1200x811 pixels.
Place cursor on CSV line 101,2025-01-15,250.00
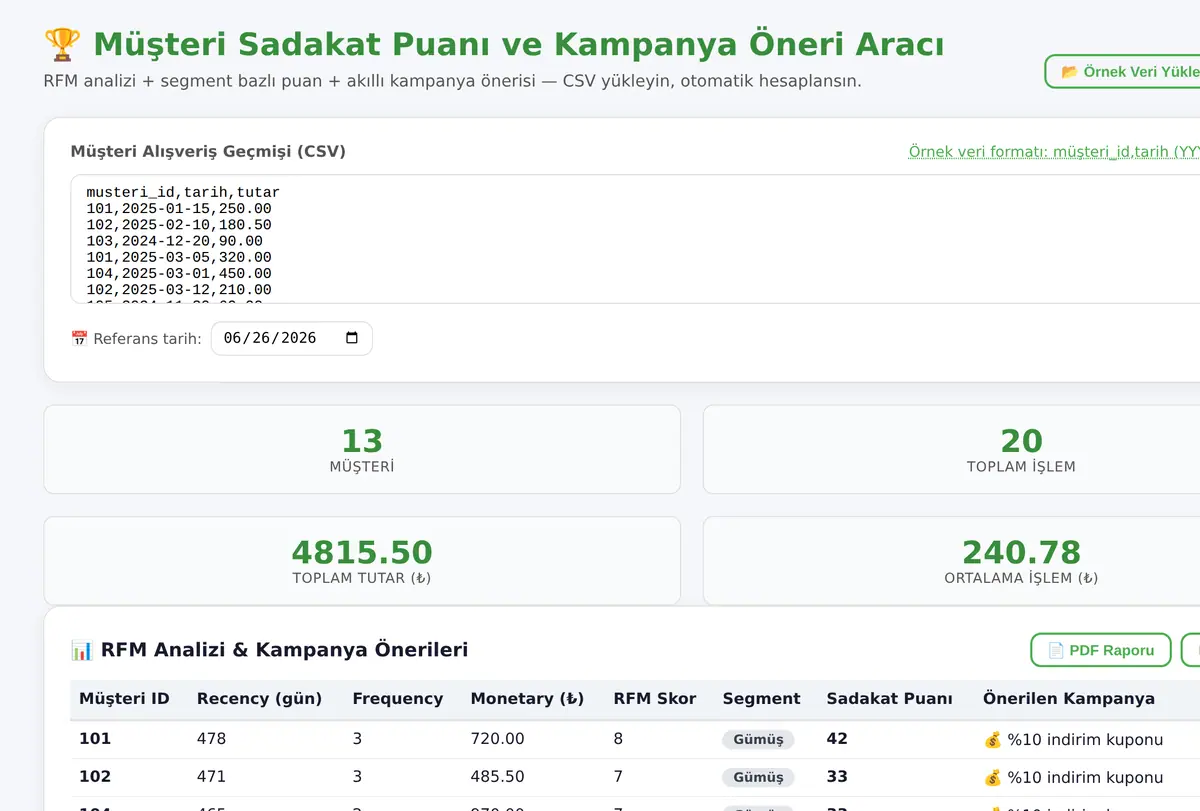(x=179, y=209)
